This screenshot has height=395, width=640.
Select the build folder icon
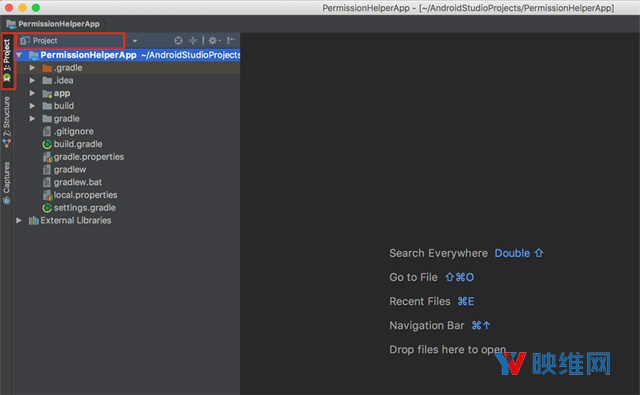pos(47,106)
